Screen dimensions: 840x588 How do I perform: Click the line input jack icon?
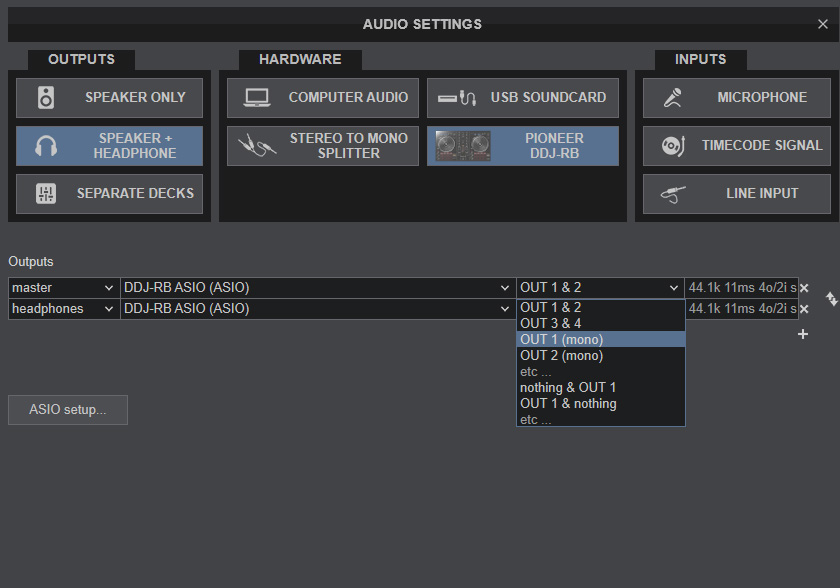click(673, 194)
